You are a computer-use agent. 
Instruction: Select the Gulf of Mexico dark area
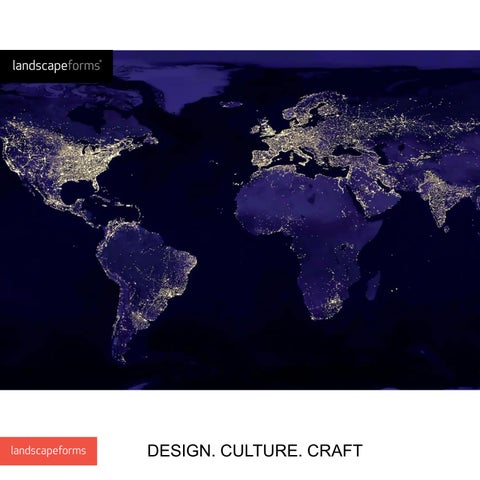(75, 192)
